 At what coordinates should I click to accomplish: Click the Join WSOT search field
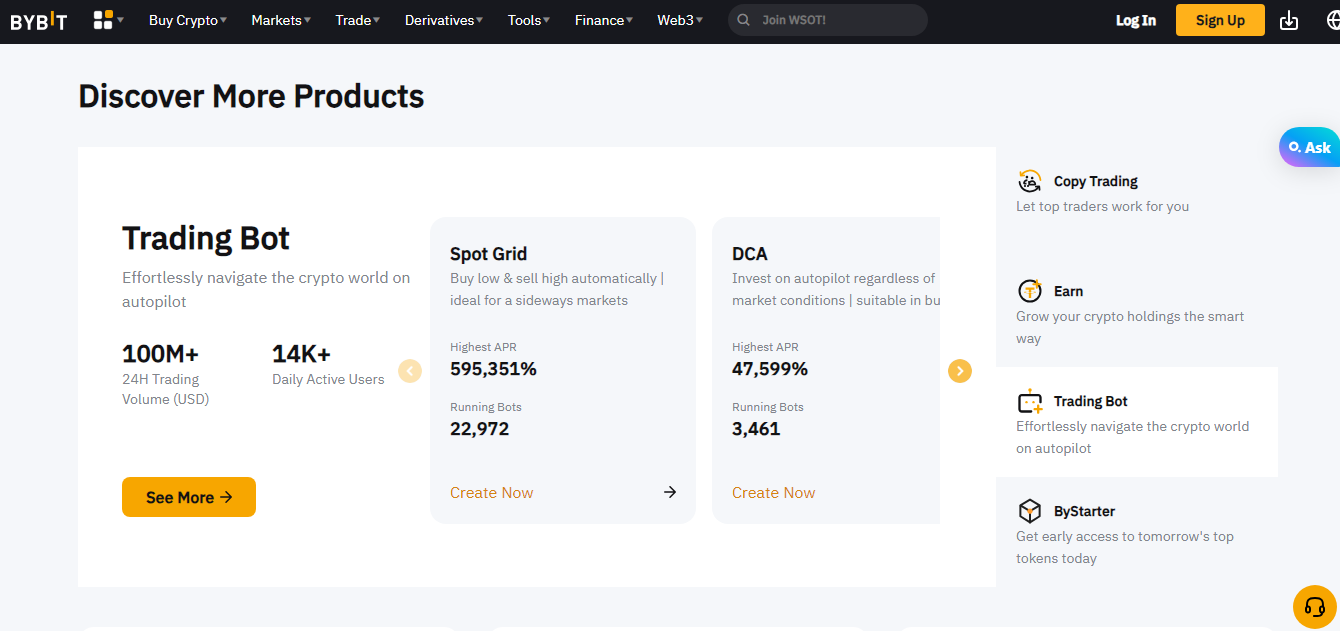tap(828, 20)
